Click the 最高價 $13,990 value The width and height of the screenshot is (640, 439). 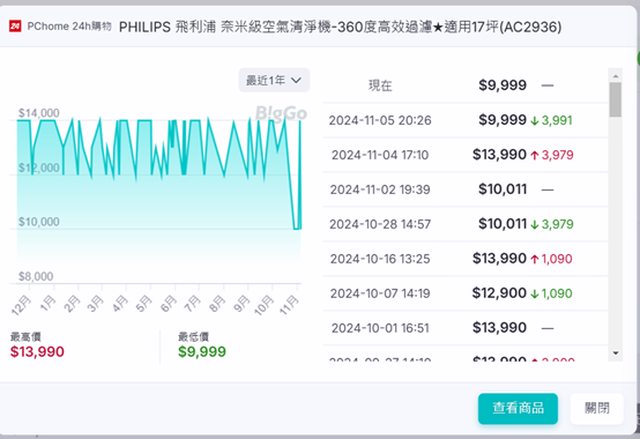(x=39, y=351)
